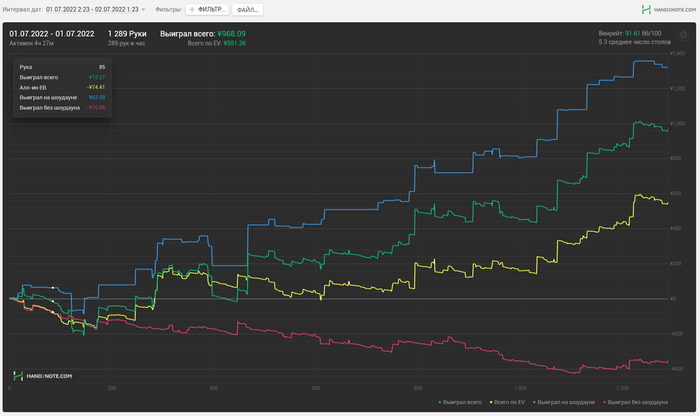Viewport: 700px width, 416px height.
Task: Click the -¥400 y-axis label
Action: pyautogui.click(x=677, y=369)
